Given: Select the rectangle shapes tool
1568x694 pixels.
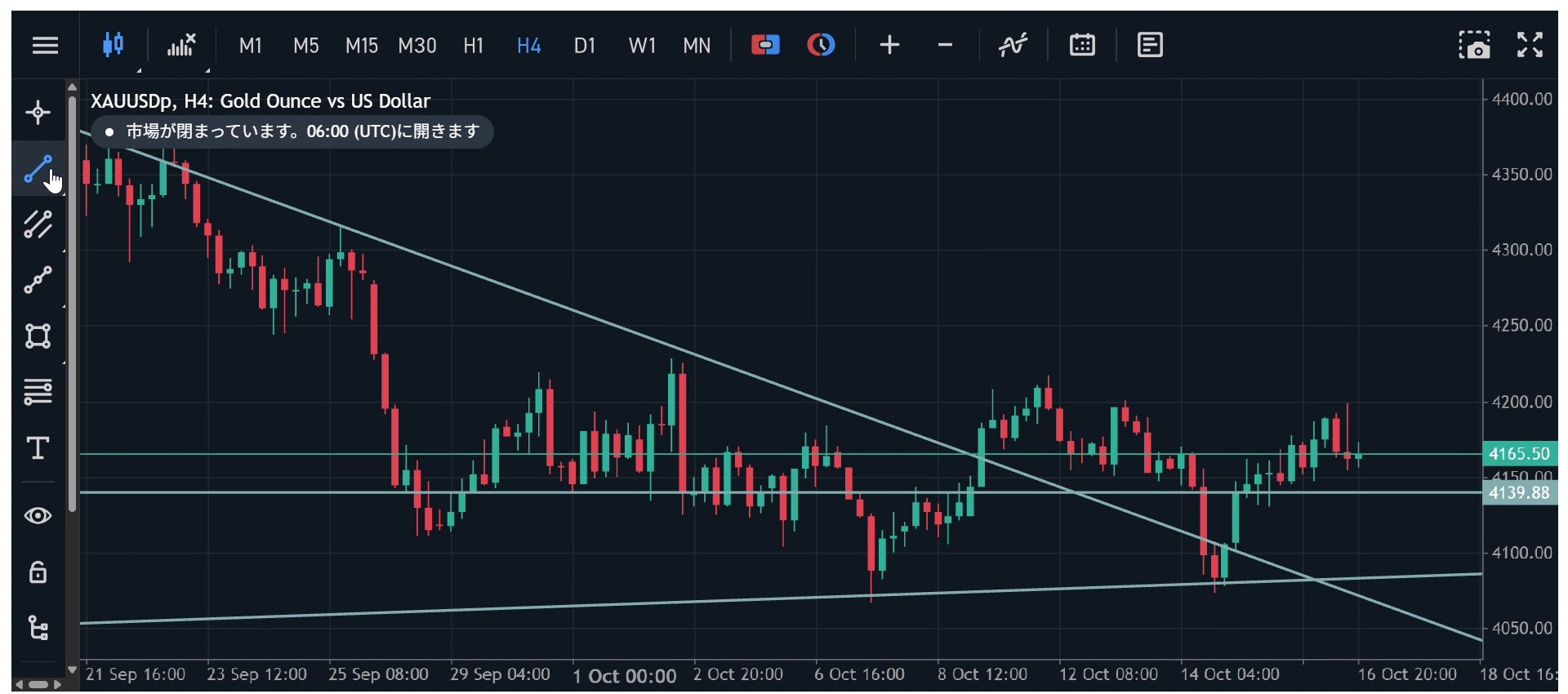Looking at the screenshot, I should click(38, 336).
